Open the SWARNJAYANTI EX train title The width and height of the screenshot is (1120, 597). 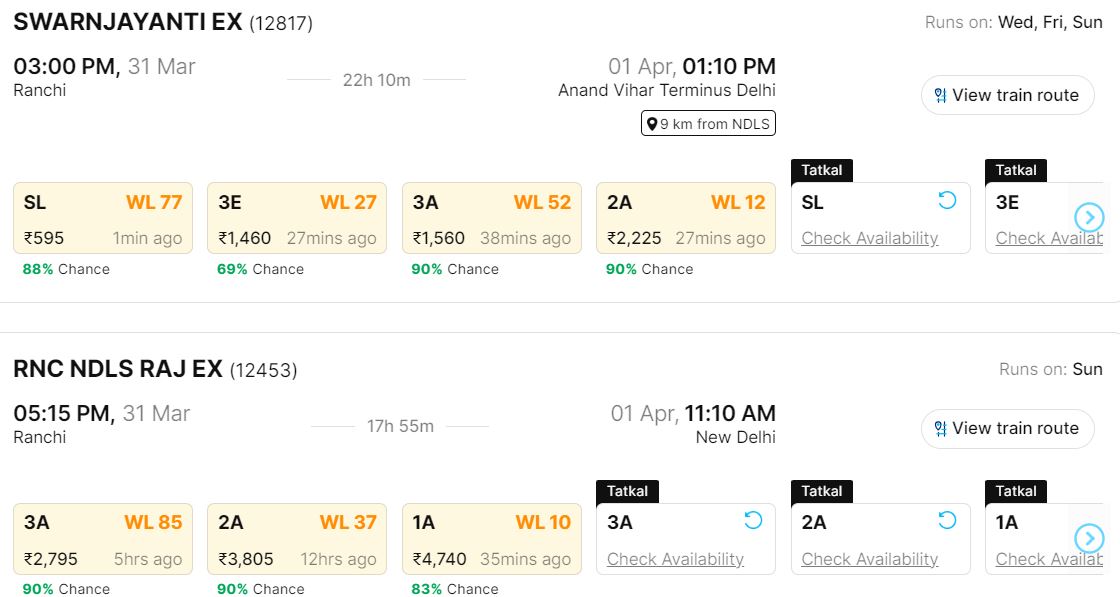click(128, 22)
